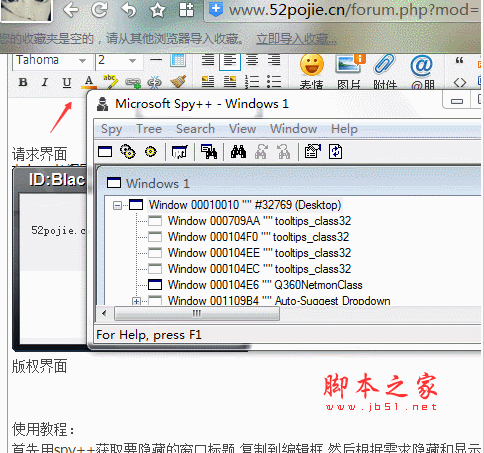Screen dimensions: 484x453
Task: Click the Spy++ detective title icon
Action: (x=103, y=104)
